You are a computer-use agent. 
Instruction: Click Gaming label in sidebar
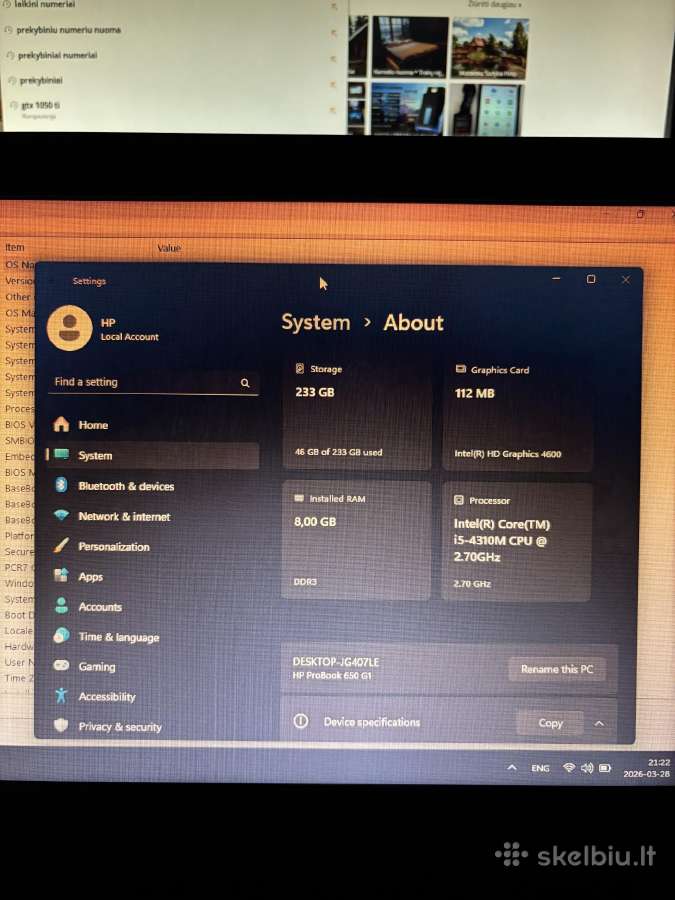(x=97, y=666)
